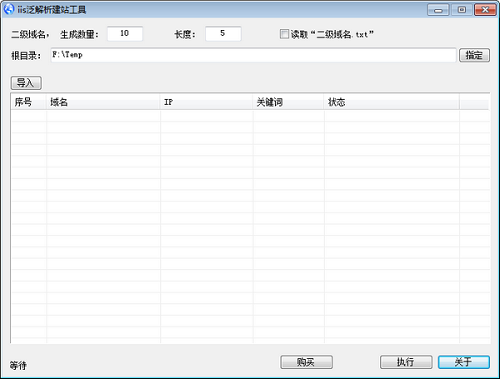
Task: Minimize the iis泛解析建站工具 window
Action: pyautogui.click(x=438, y=10)
